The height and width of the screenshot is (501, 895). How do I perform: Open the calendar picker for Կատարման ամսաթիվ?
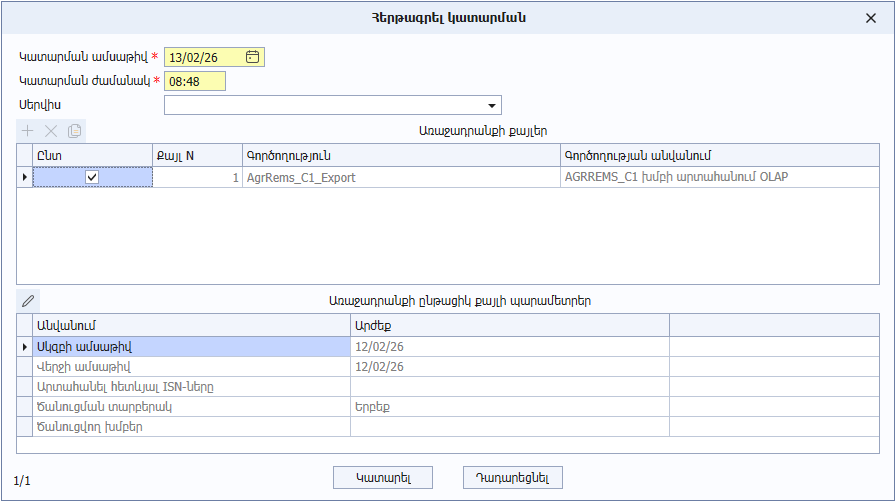[253, 57]
